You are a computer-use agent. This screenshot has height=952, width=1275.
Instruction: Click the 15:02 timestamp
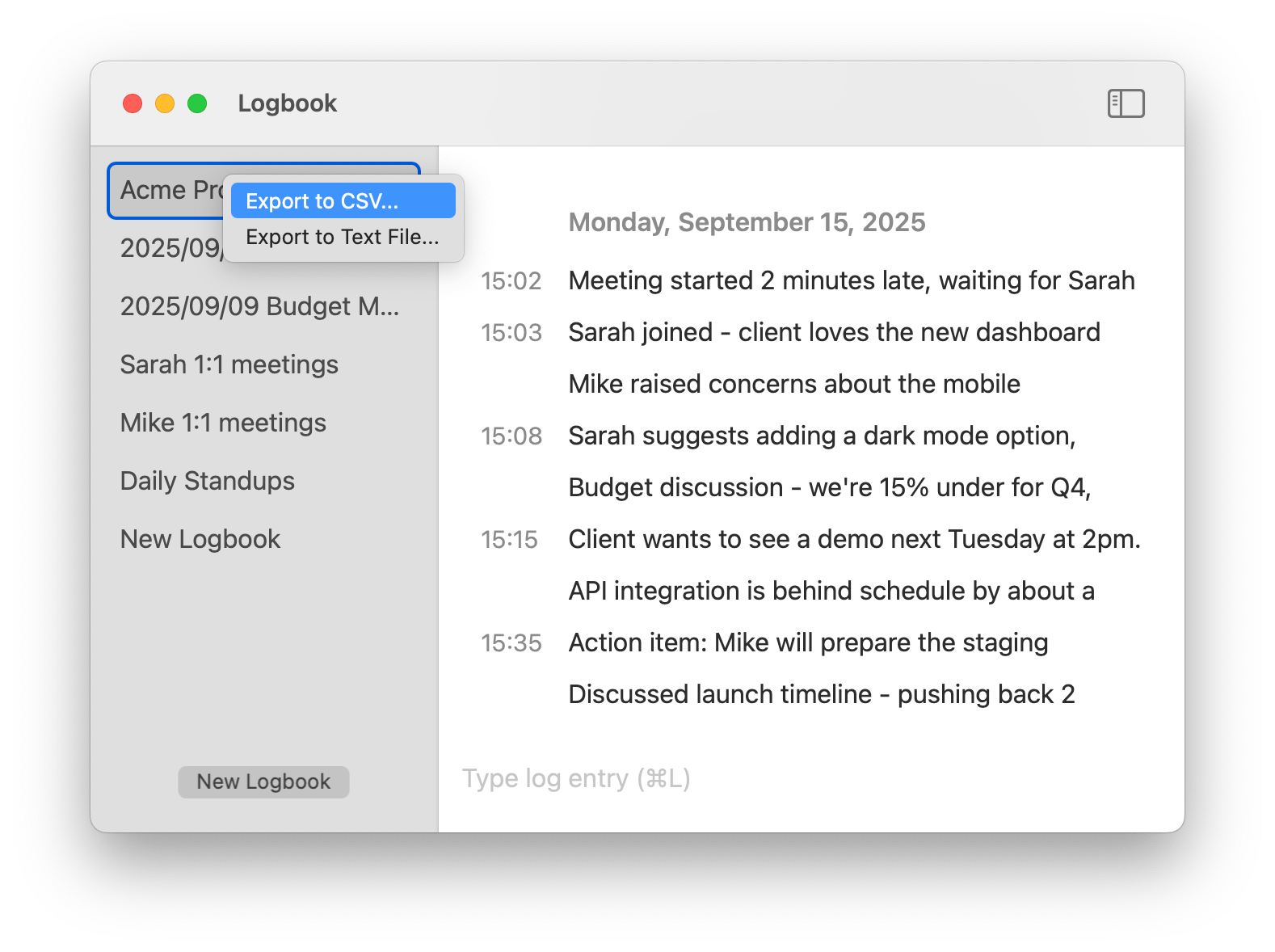tap(511, 281)
